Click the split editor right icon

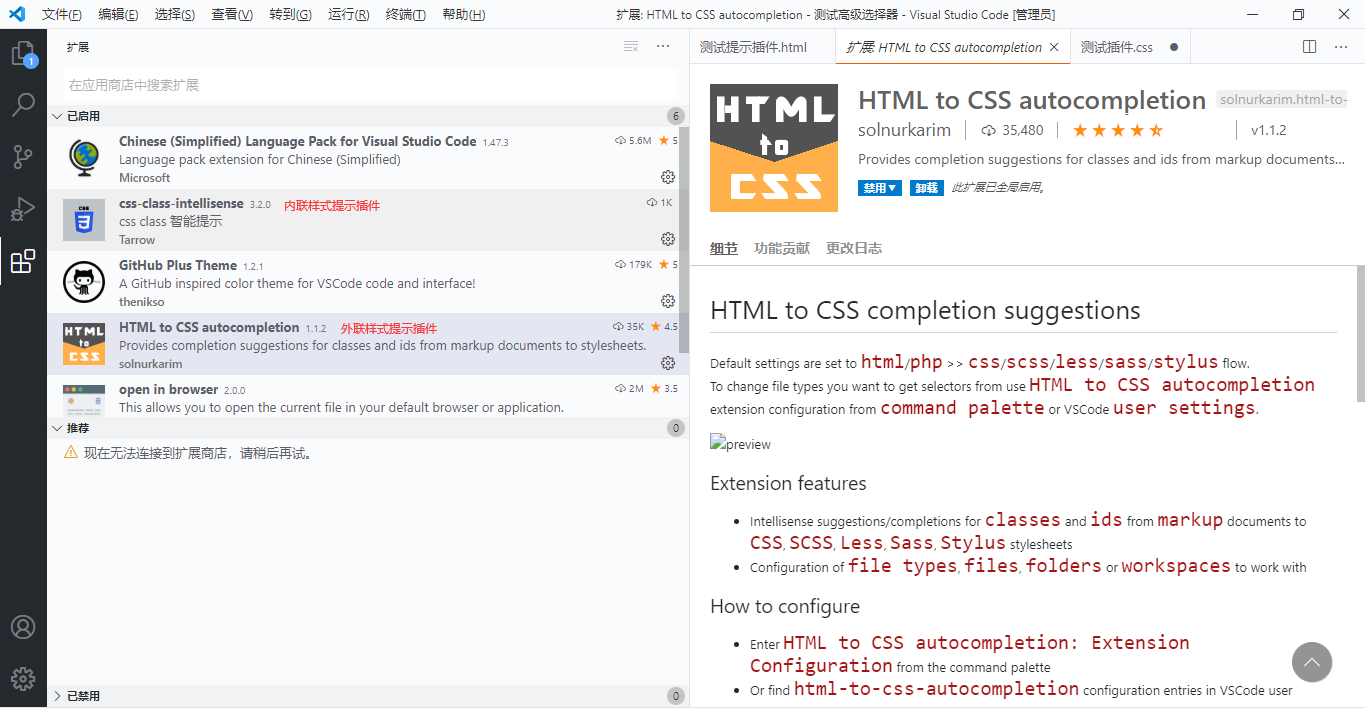pos(1310,47)
